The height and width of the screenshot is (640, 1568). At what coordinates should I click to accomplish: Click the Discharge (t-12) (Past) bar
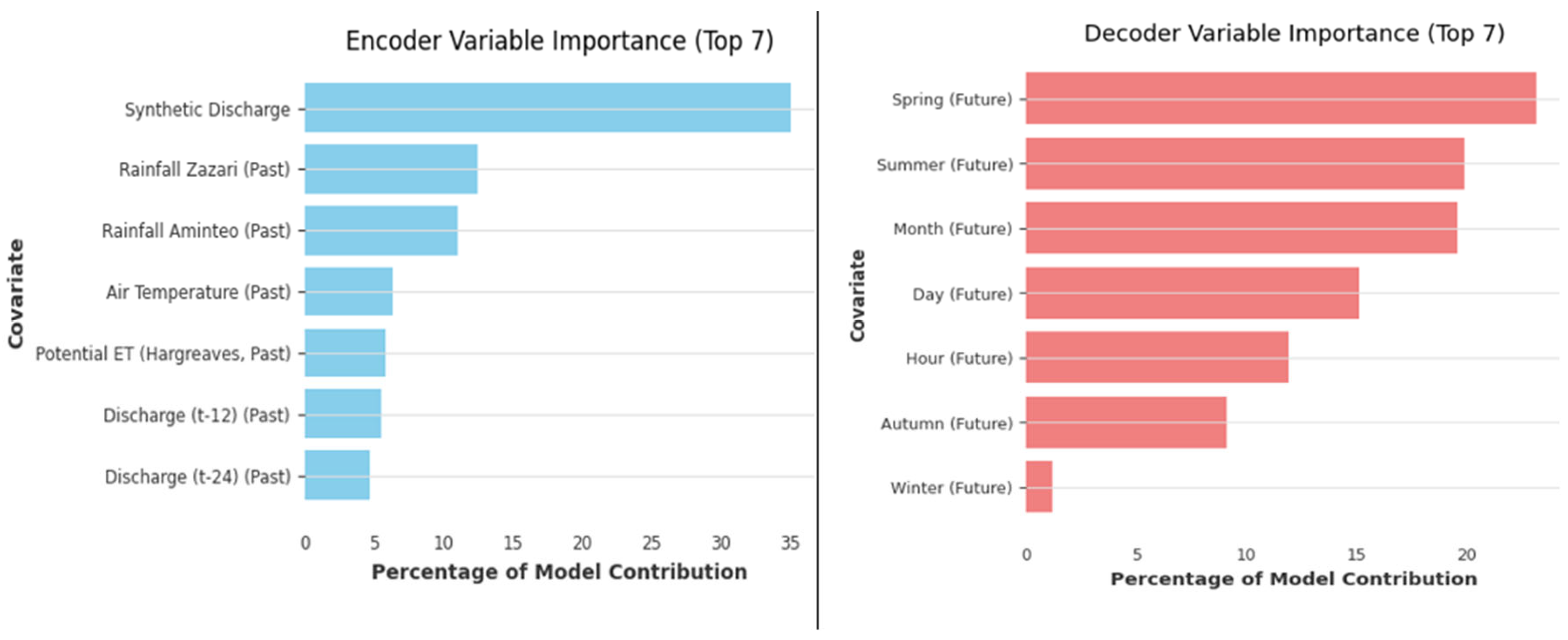(343, 414)
